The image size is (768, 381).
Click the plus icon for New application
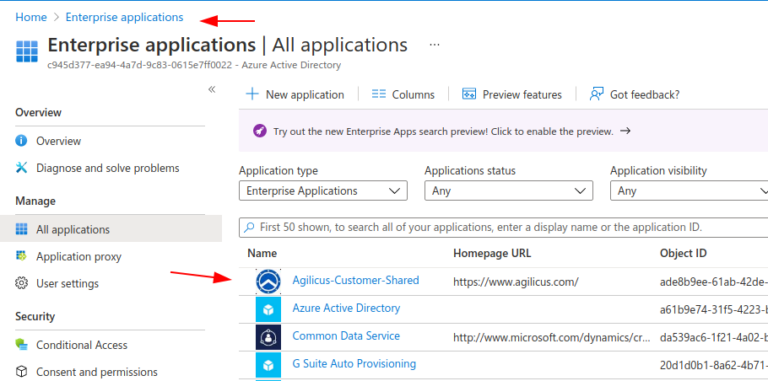click(252, 94)
